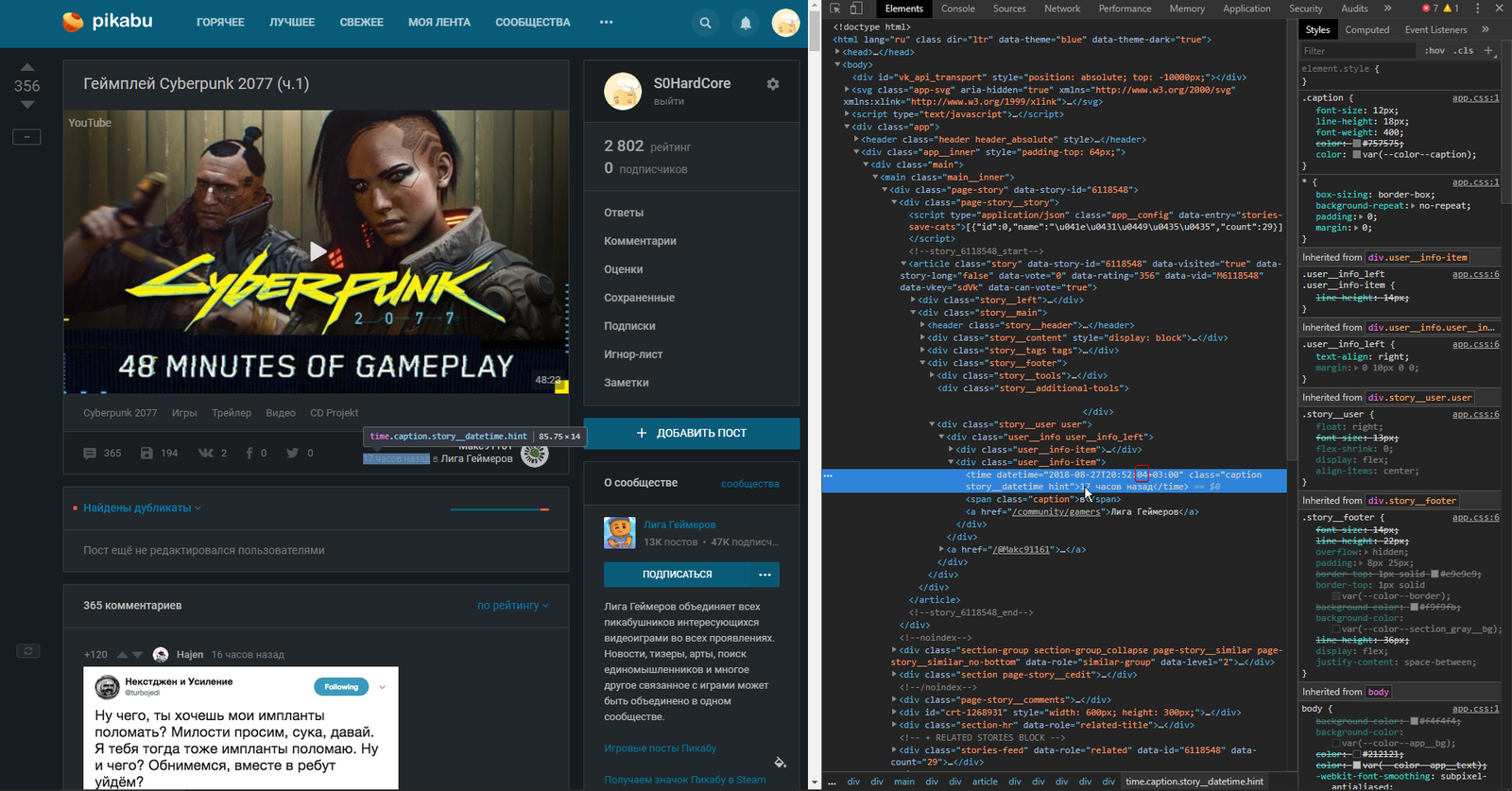Open notifications via the bell icon

click(746, 23)
